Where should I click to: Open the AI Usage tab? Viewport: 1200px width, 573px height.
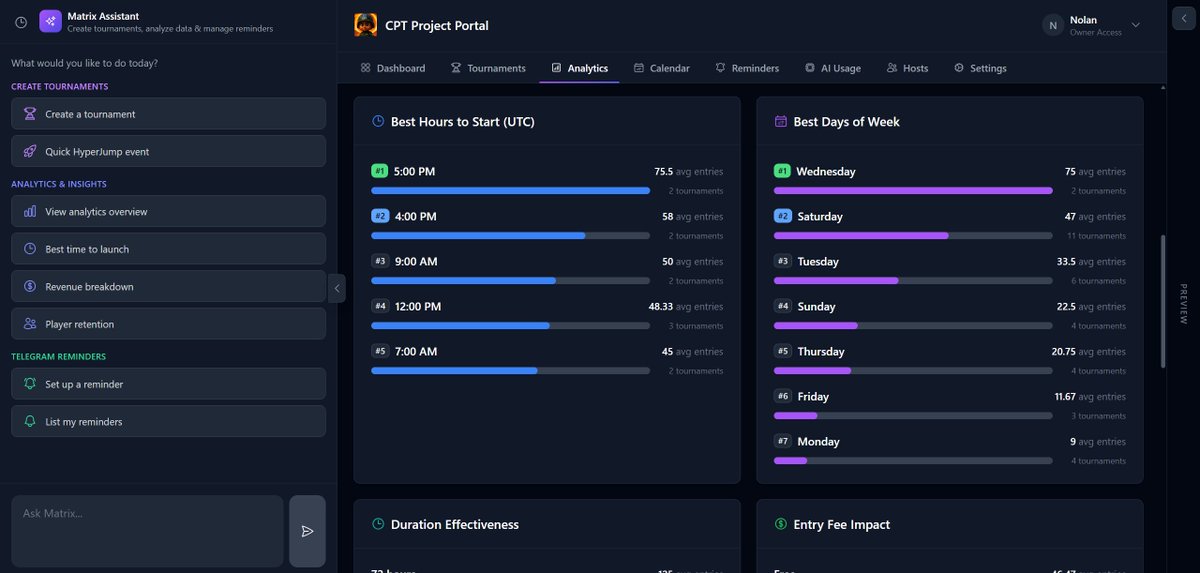pos(833,68)
